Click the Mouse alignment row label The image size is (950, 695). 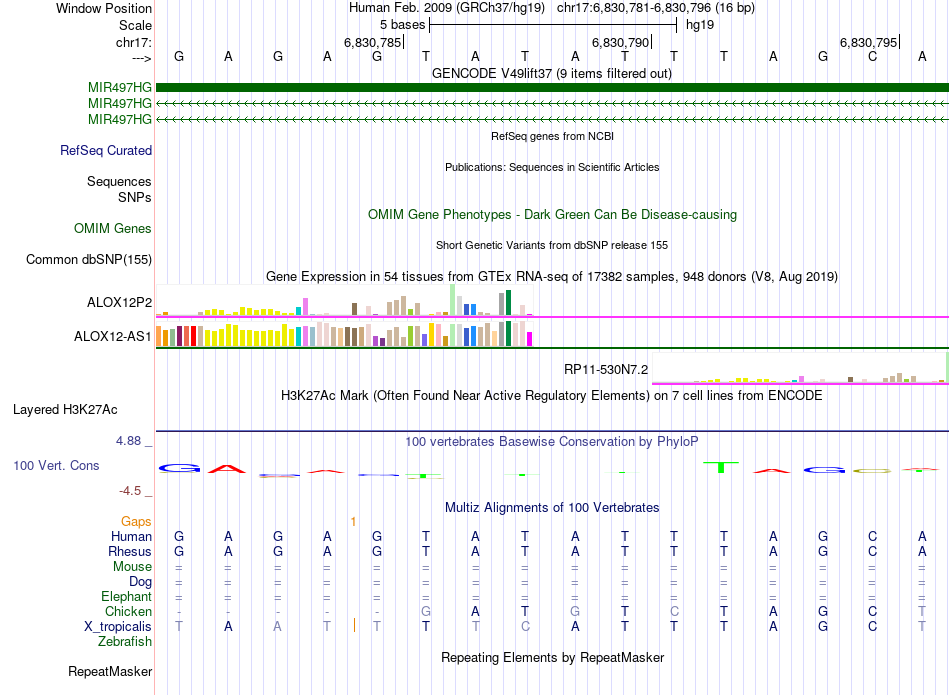(132, 567)
